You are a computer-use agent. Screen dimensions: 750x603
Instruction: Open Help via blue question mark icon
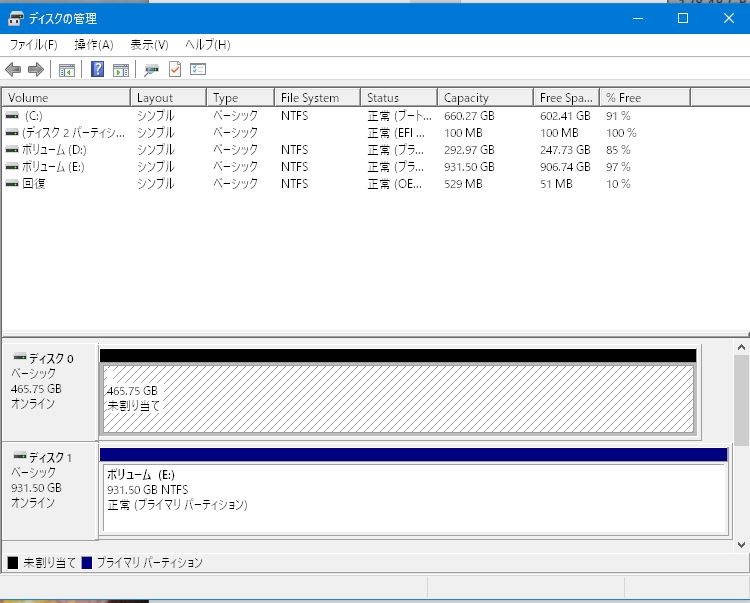(x=97, y=69)
